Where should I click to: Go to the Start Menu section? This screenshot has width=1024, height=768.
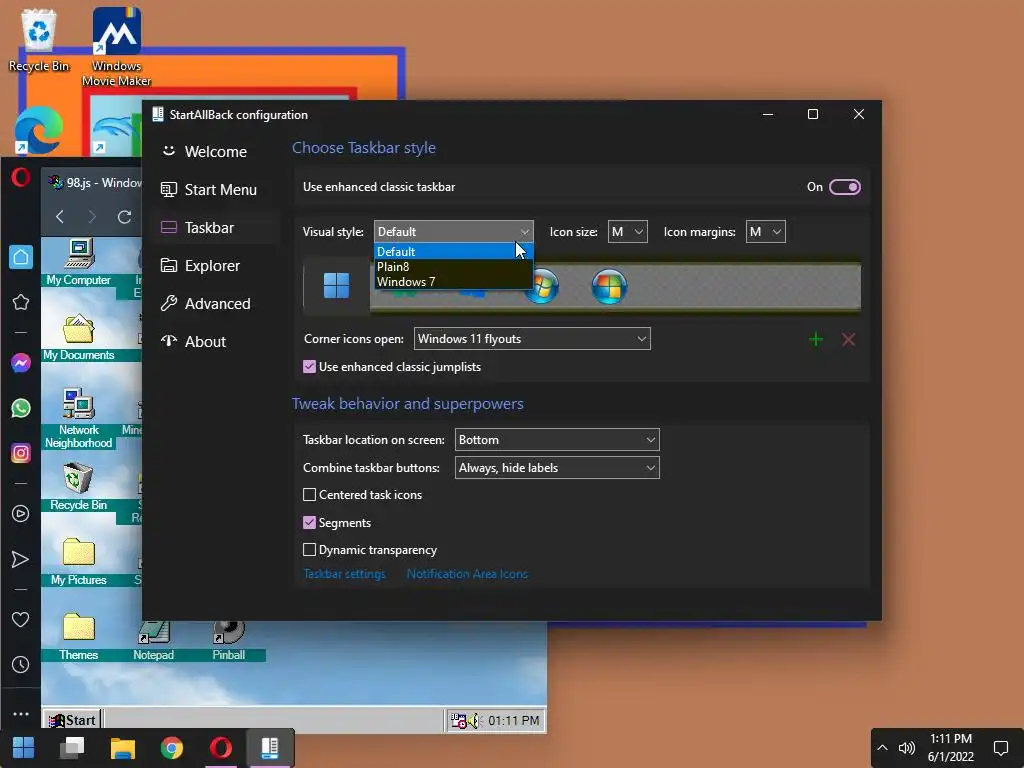216,190
